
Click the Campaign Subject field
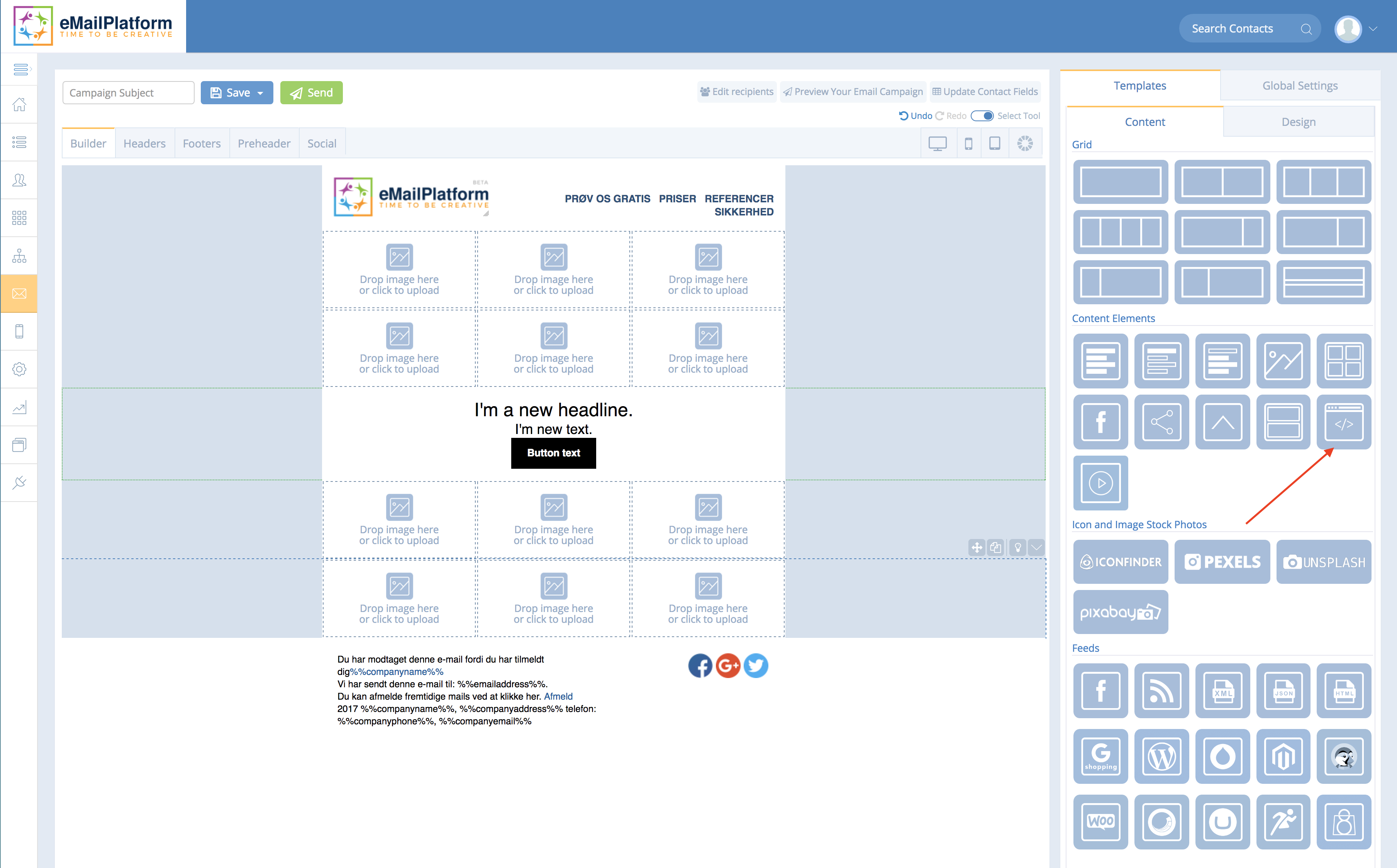point(128,93)
